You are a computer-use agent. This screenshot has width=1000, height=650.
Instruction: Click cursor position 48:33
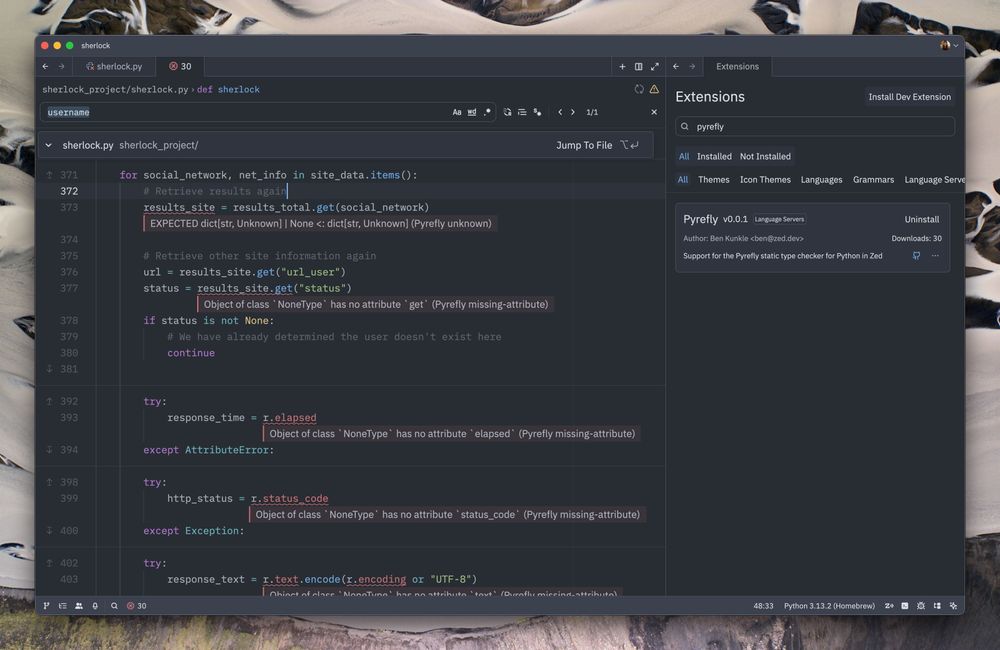tap(763, 606)
